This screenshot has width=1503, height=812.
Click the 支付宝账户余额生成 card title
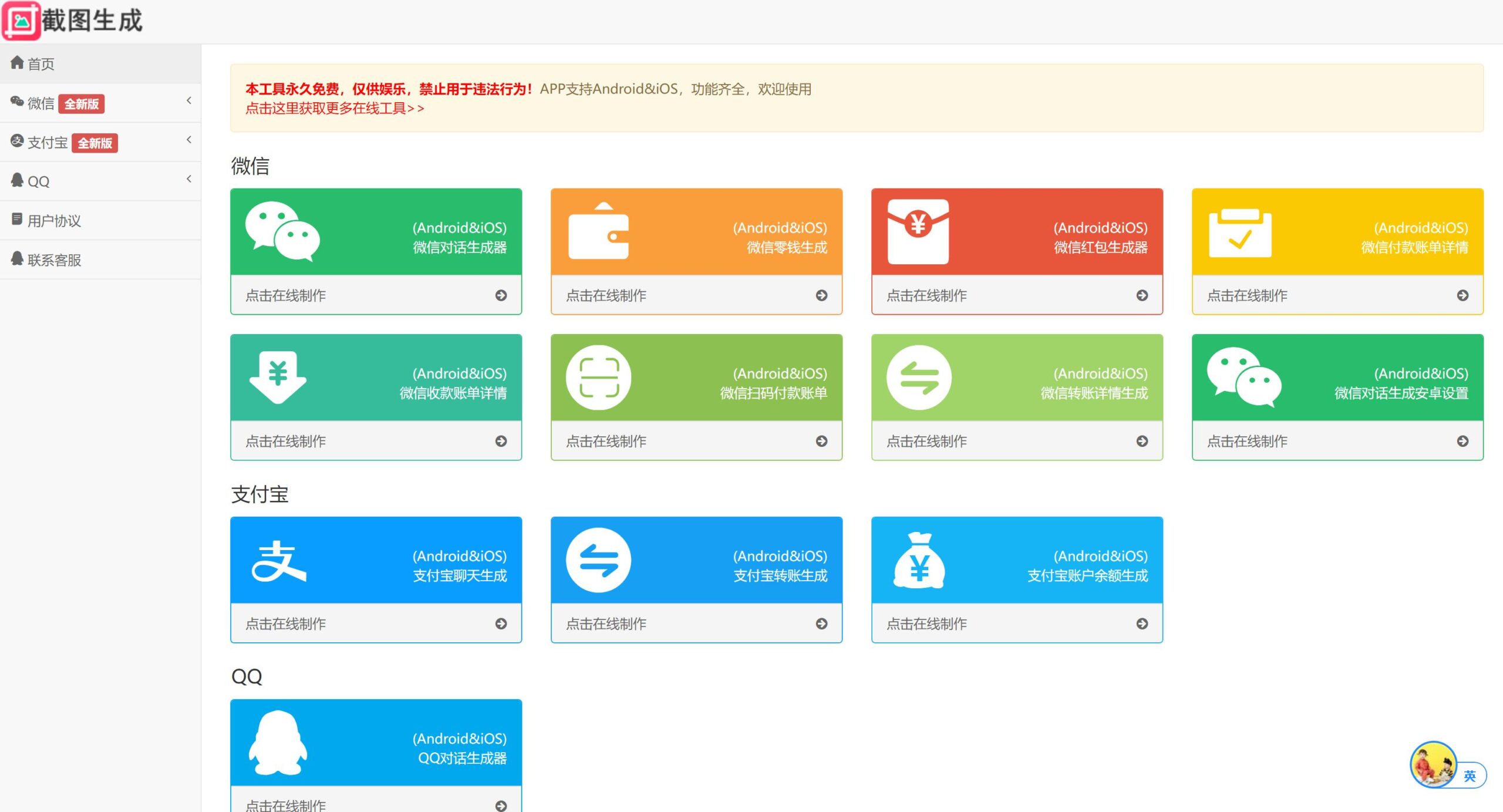coord(1087,575)
